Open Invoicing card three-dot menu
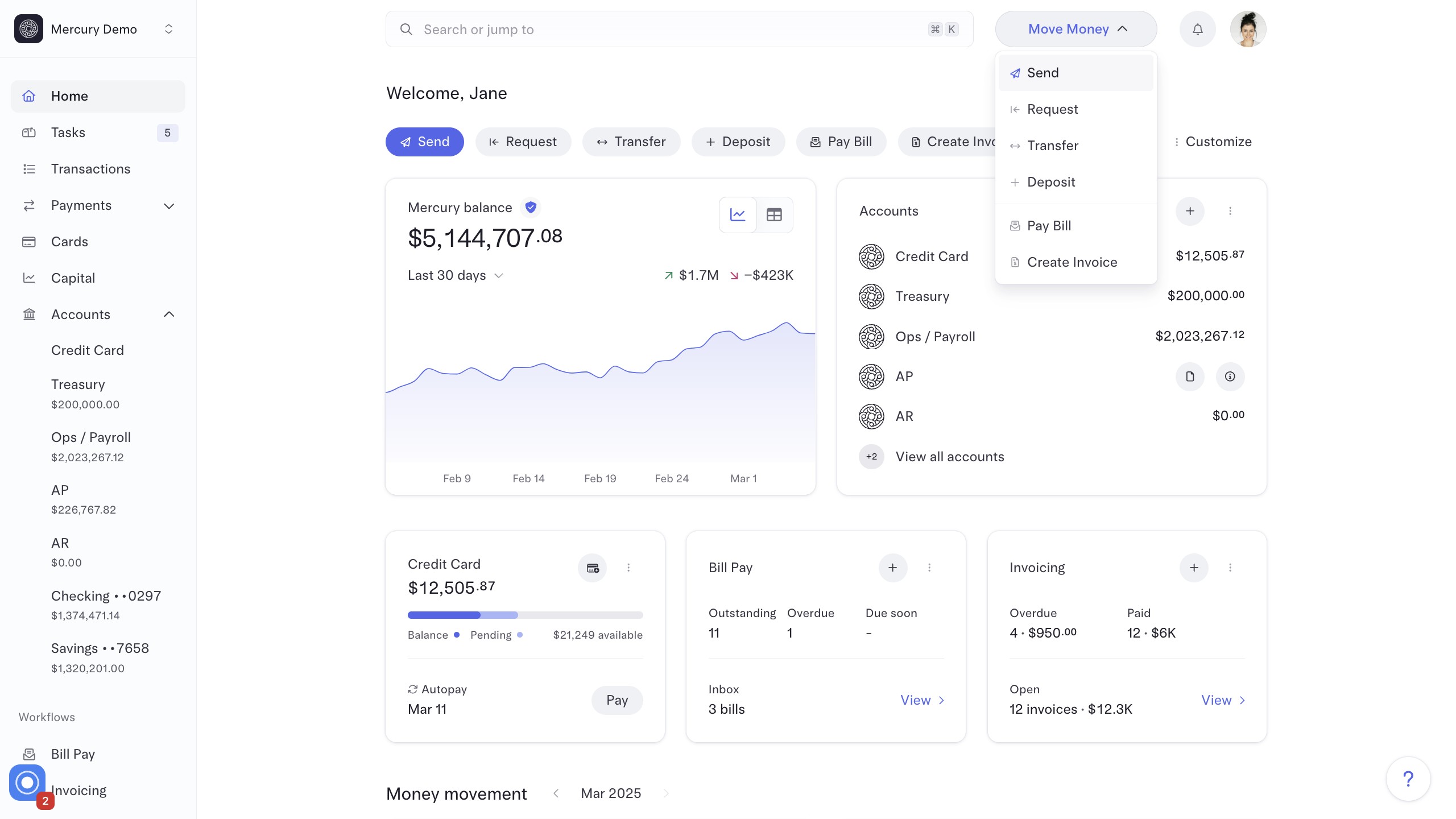Viewport: 1456px width, 819px height. click(1230, 568)
